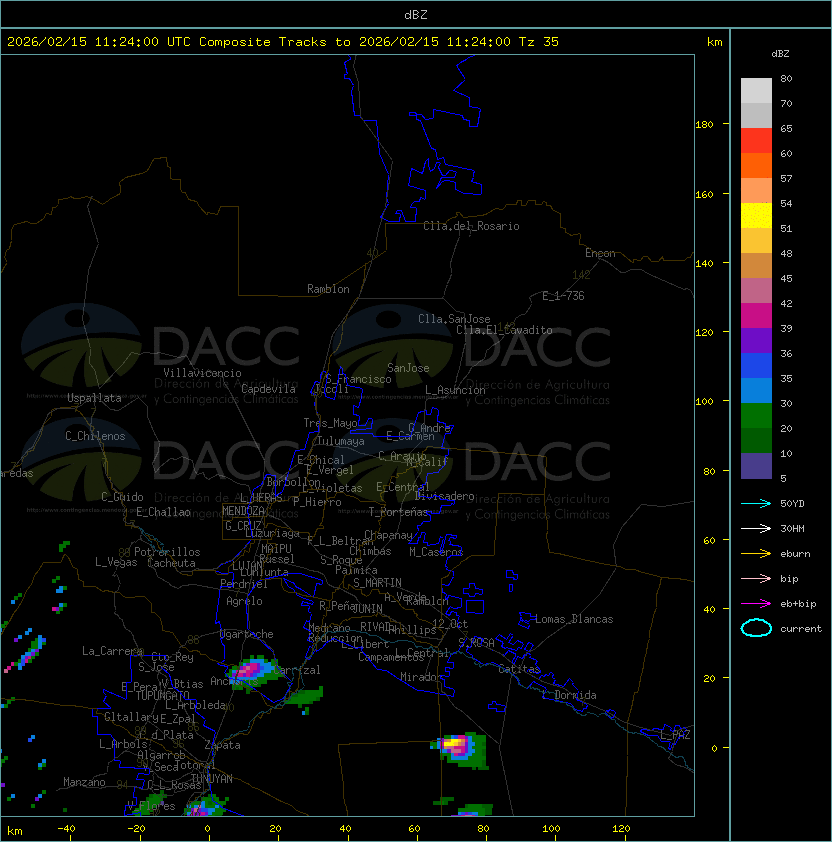Screen dimensions: 832x842
Task: Click the JUNIN map label
Action: pyautogui.click(x=367, y=608)
